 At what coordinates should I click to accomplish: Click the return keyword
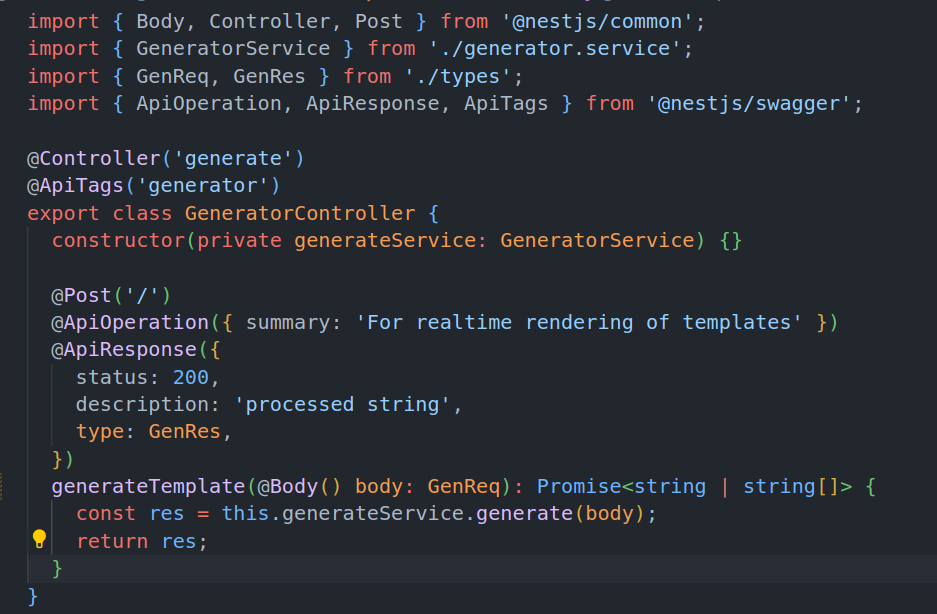112,541
